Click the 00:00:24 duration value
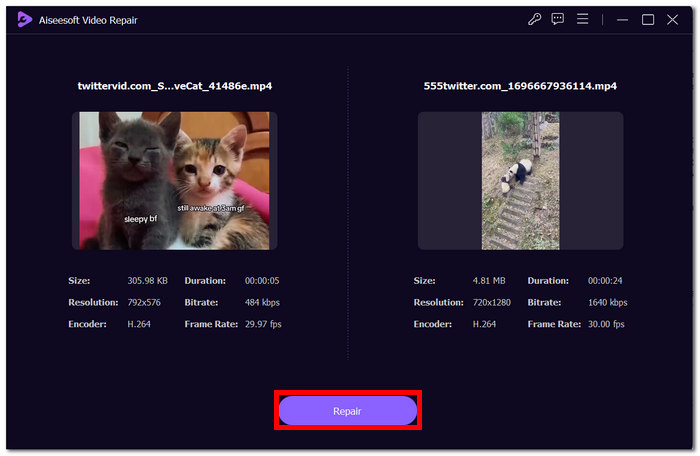Screen dimensions: 700x456 605,280
